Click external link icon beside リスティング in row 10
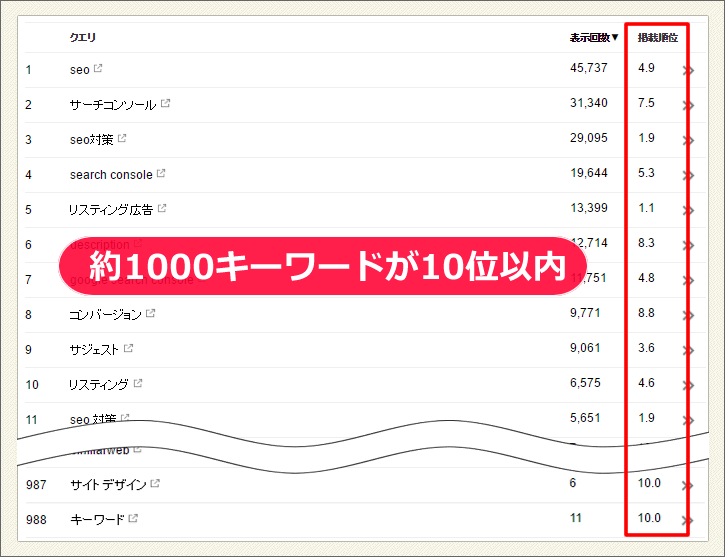The width and height of the screenshot is (725, 557). click(138, 383)
